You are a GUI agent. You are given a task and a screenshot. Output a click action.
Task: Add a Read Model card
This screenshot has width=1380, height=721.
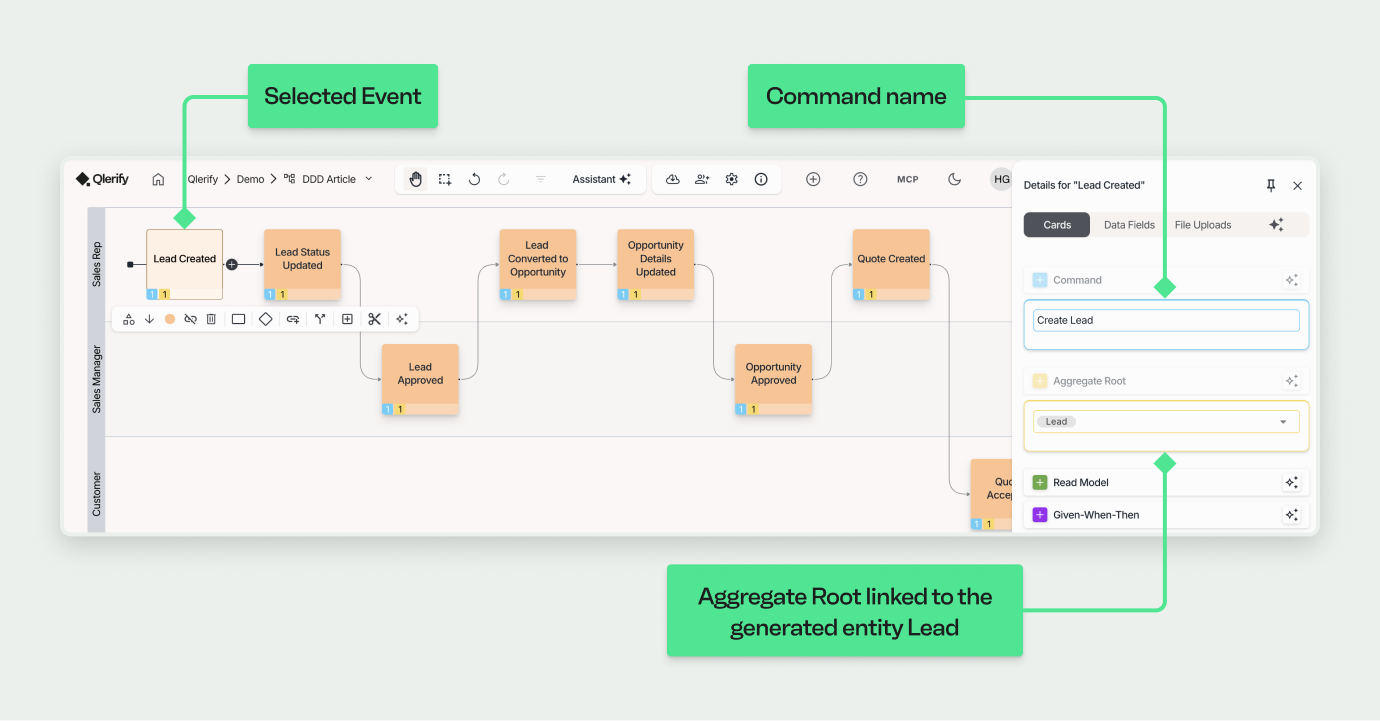(1039, 482)
